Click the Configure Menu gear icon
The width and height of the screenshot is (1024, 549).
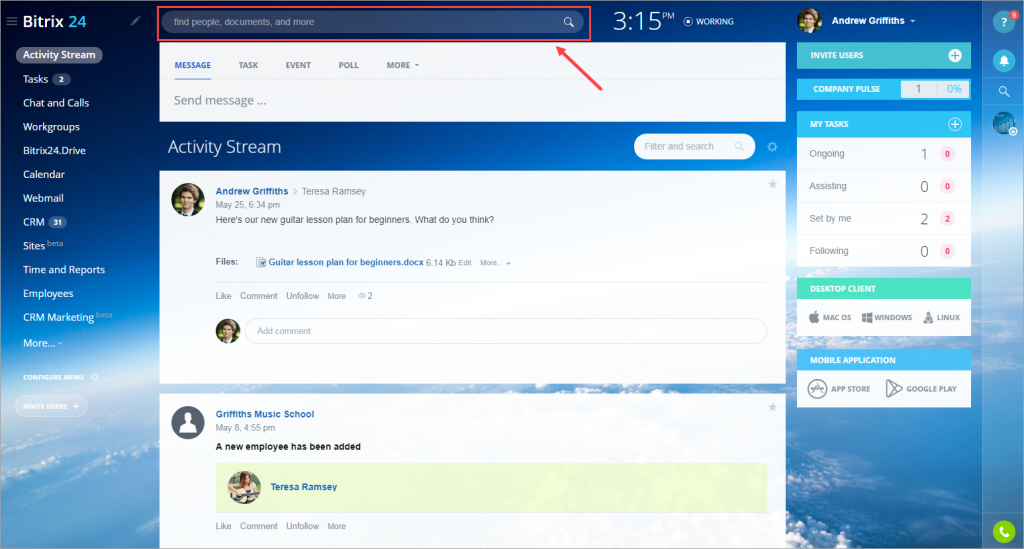point(95,377)
